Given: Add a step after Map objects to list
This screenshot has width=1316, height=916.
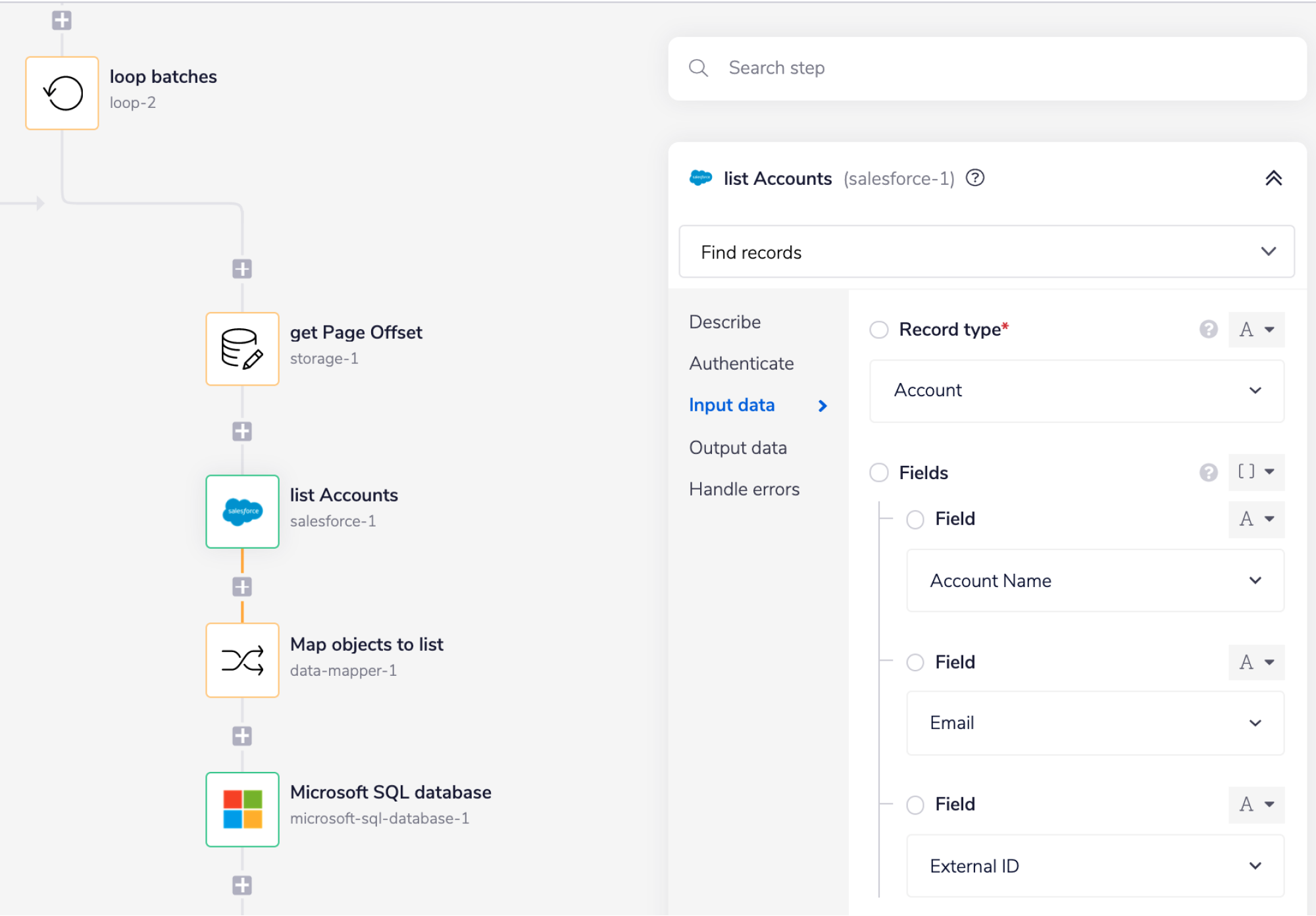Looking at the screenshot, I should (x=242, y=736).
